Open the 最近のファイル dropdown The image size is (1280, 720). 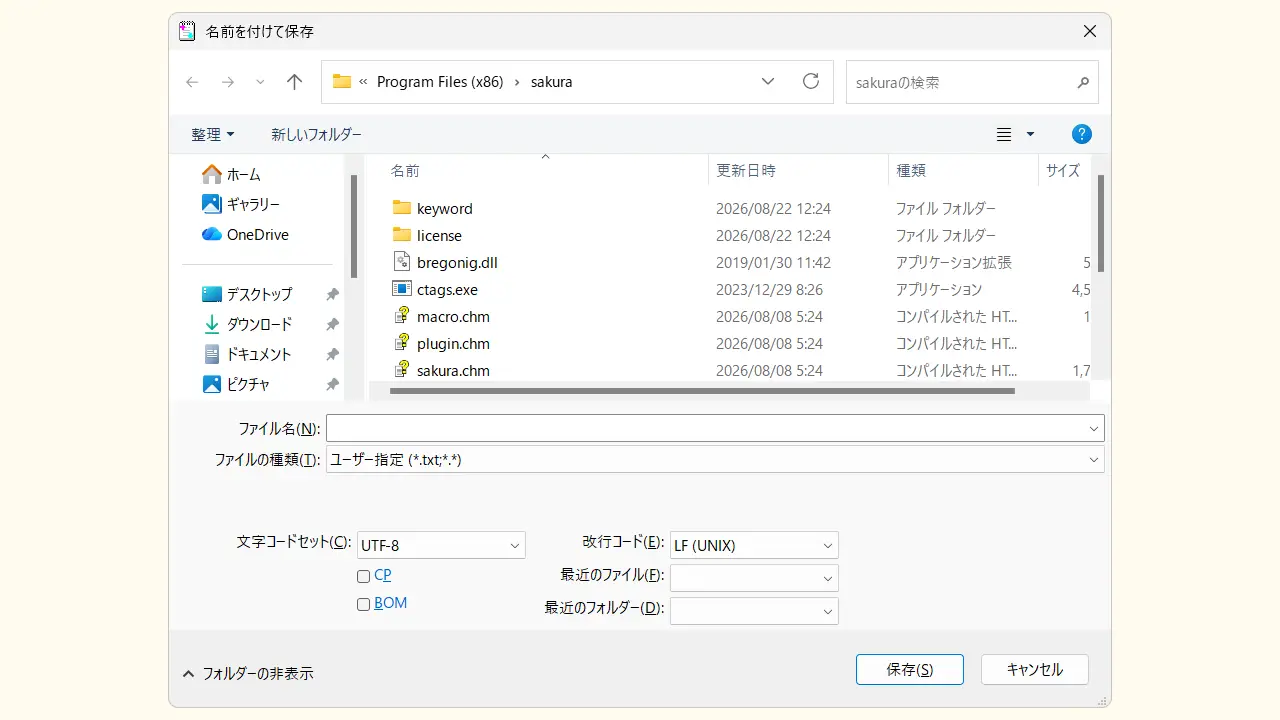click(754, 578)
